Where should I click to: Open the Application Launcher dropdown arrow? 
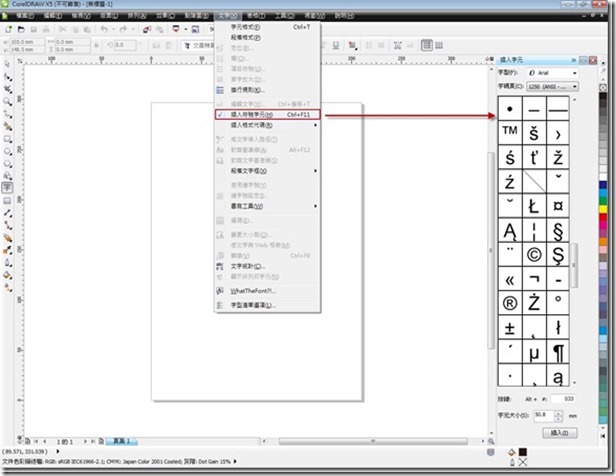[185, 29]
